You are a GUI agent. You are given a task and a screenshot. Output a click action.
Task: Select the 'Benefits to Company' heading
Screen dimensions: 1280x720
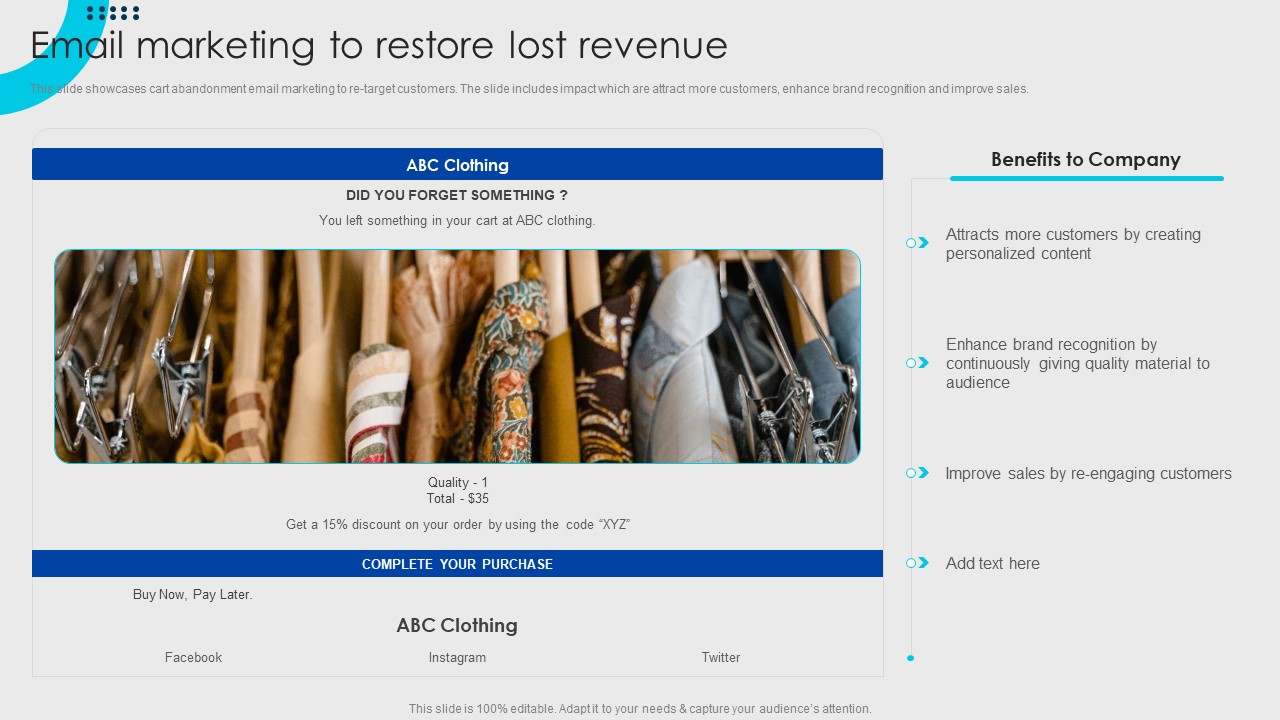point(1086,159)
